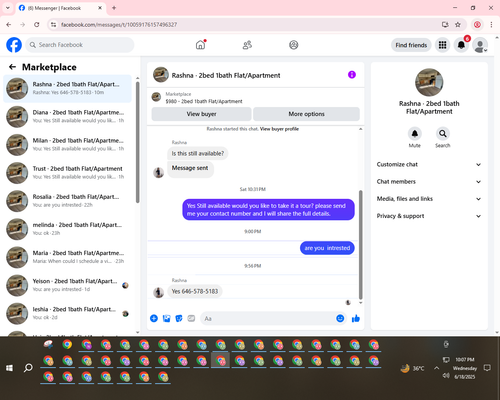This screenshot has width=500, height=400.
Task: Click the taskbar weather 36°C widget
Action: pos(413,368)
